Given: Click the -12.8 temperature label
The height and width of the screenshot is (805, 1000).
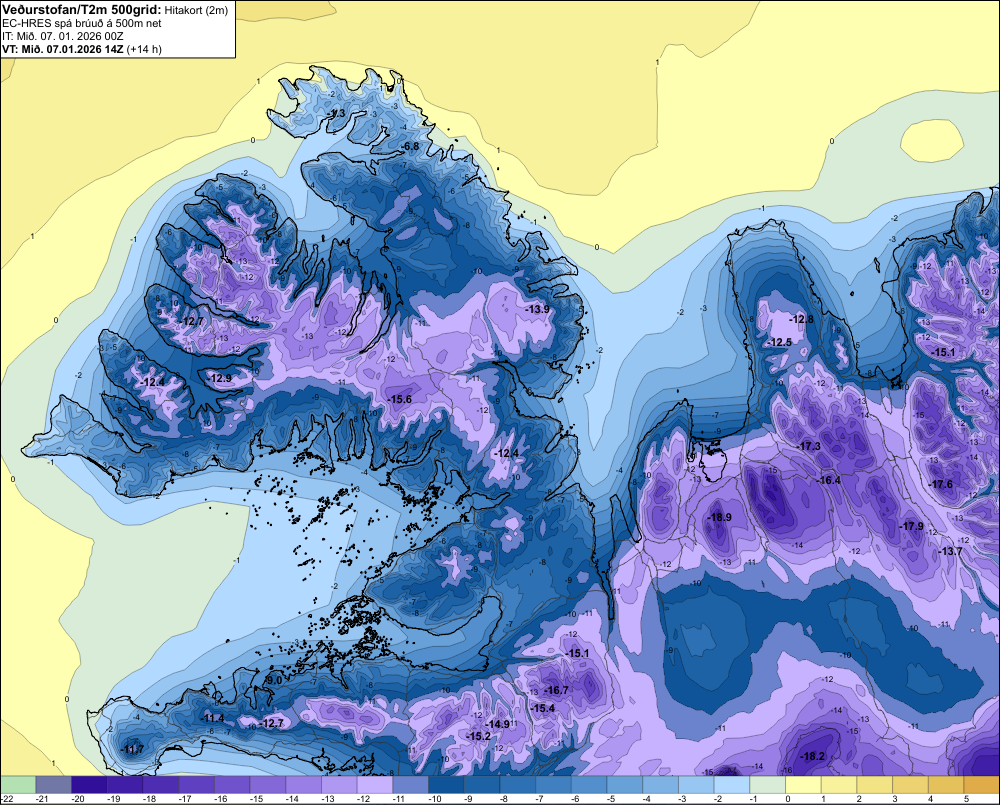Looking at the screenshot, I should tap(801, 319).
